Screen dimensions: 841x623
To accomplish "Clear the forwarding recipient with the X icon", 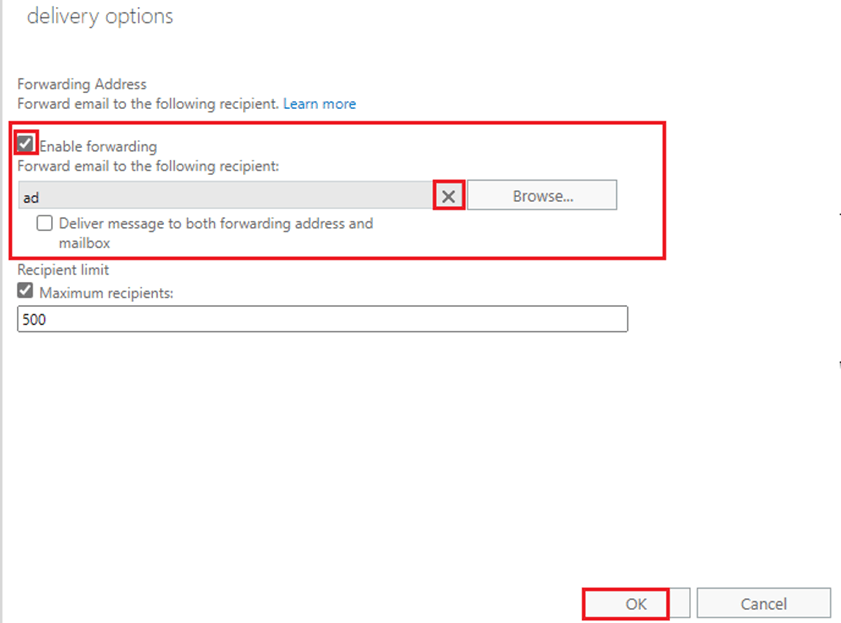I will [x=449, y=196].
